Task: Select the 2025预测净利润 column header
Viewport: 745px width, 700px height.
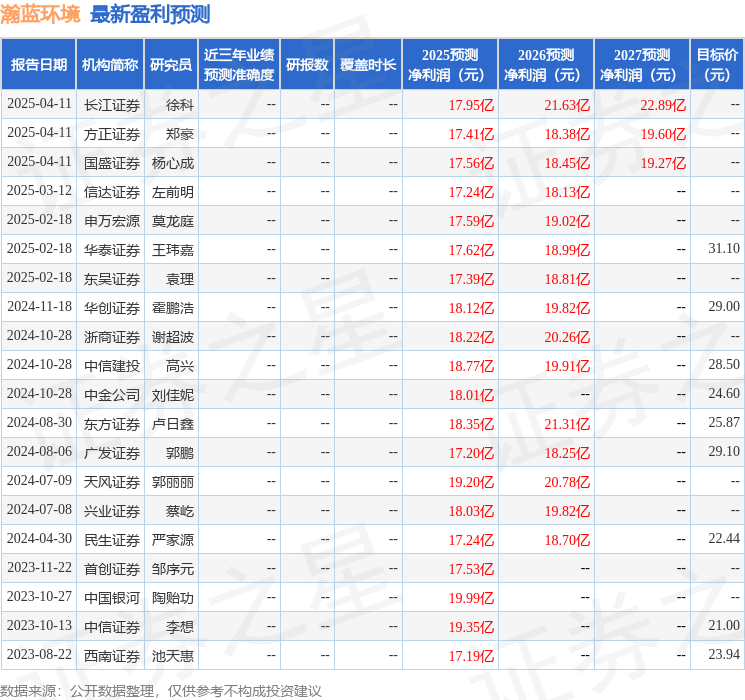Action: [x=450, y=65]
